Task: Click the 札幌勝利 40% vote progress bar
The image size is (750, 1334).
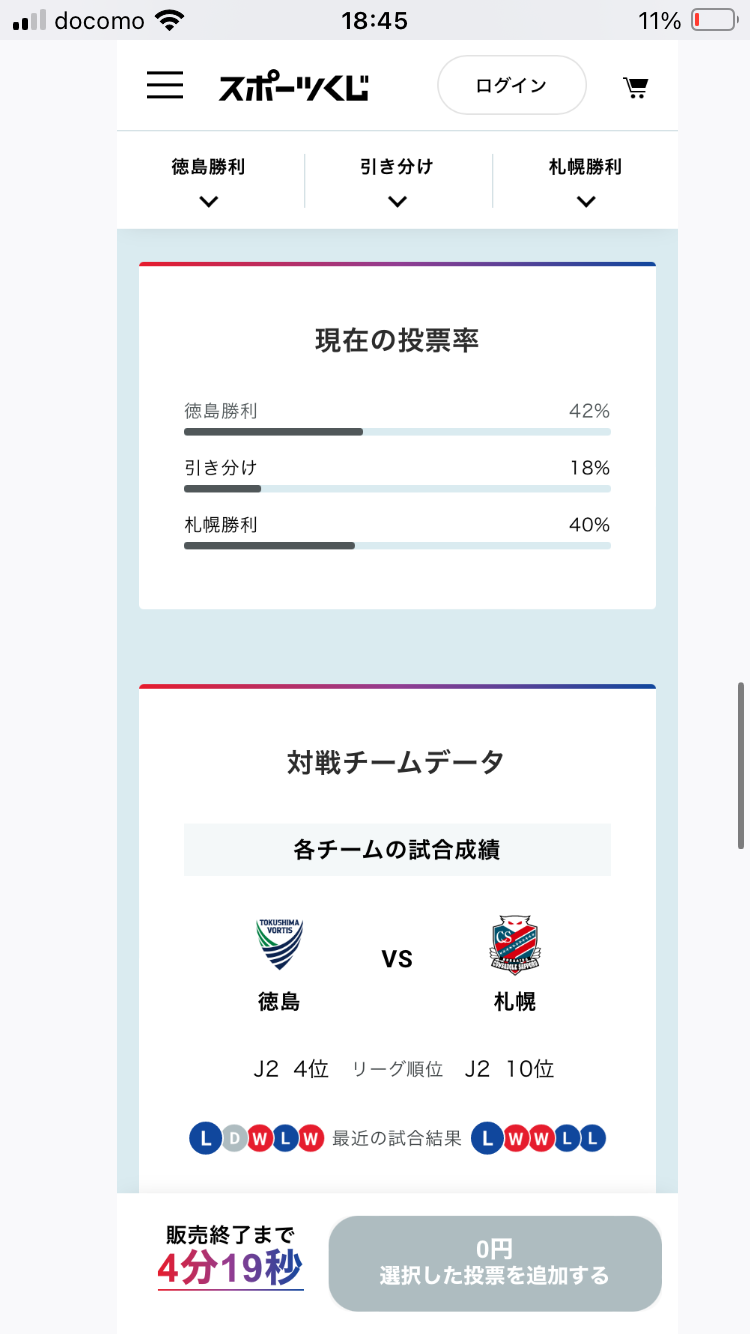Action: coord(397,546)
